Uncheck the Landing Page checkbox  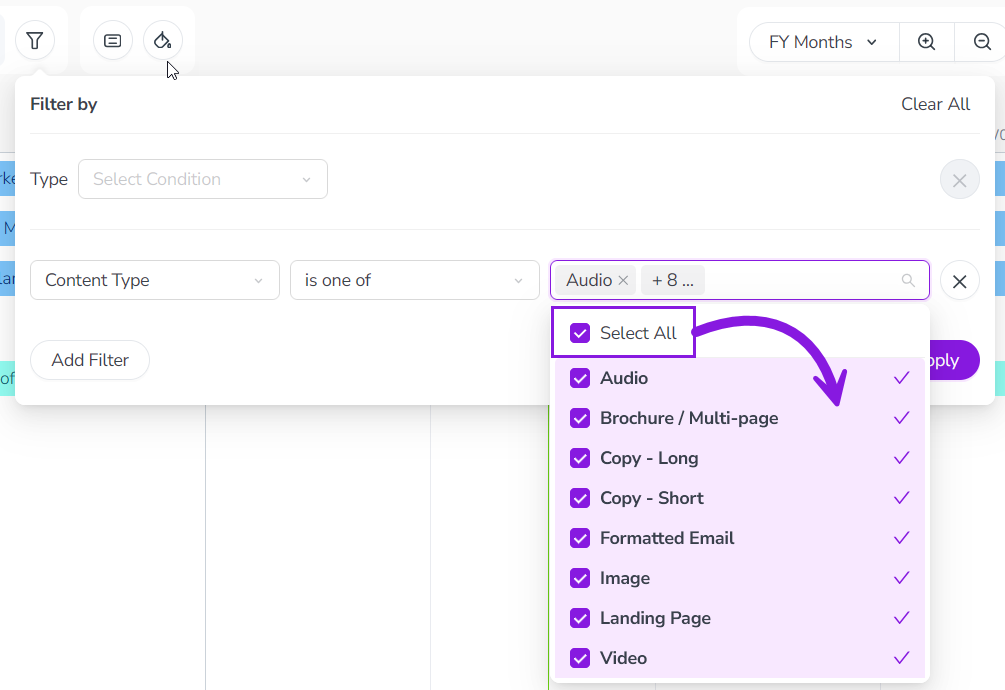click(580, 618)
